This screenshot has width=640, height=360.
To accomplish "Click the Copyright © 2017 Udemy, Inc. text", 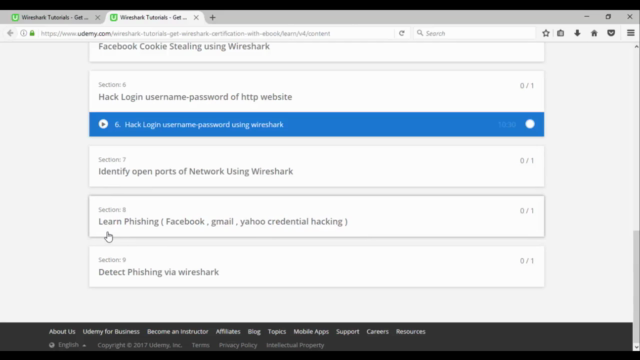I will (x=140, y=345).
